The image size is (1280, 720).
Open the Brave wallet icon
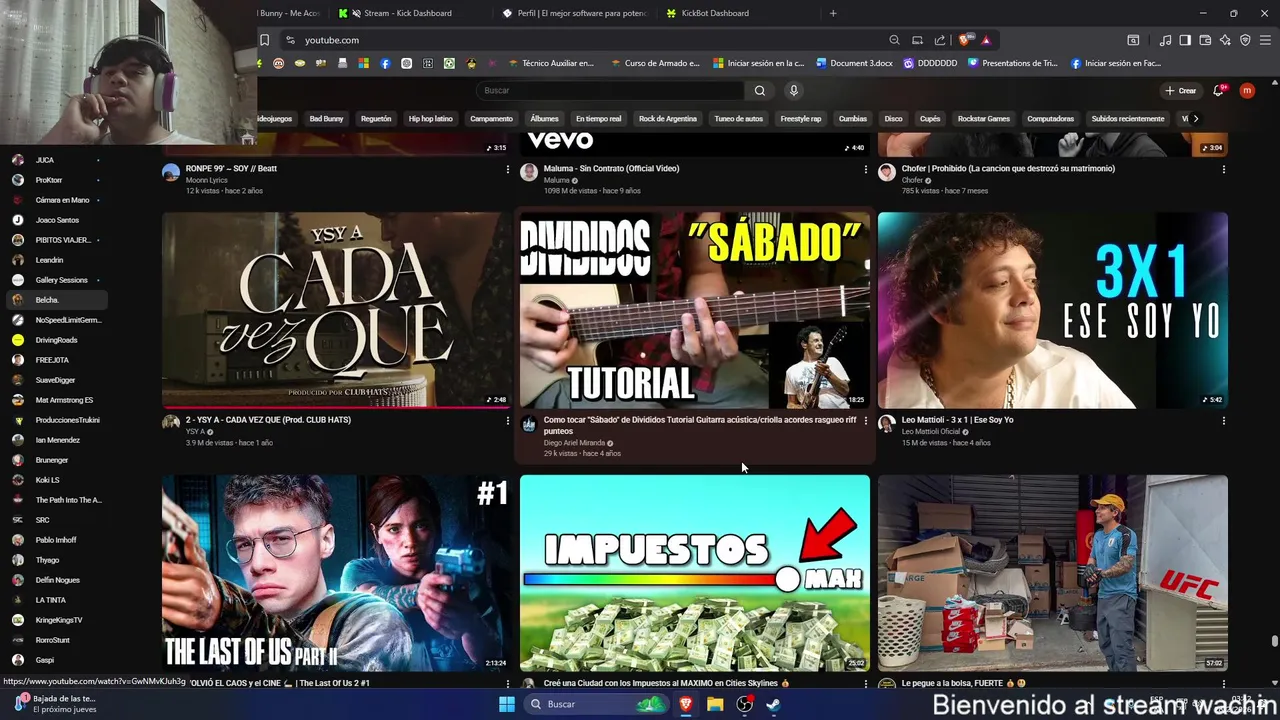(x=1205, y=40)
